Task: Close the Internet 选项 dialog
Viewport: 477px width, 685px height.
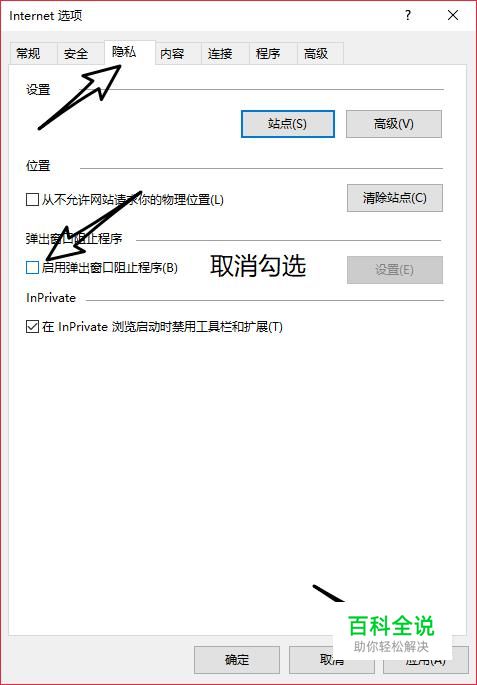Action: [453, 16]
